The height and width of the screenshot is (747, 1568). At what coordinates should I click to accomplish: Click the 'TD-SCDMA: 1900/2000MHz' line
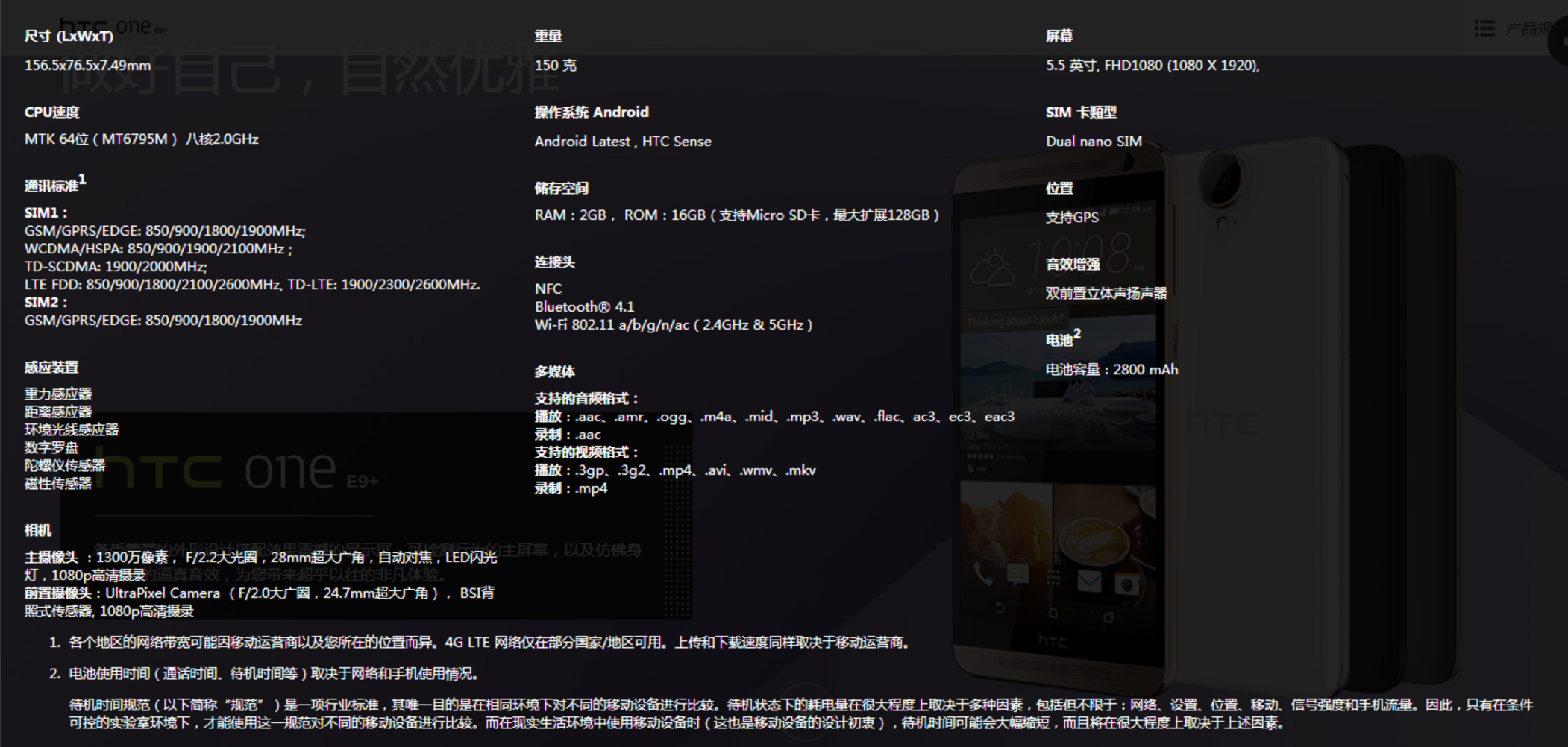[x=116, y=266]
